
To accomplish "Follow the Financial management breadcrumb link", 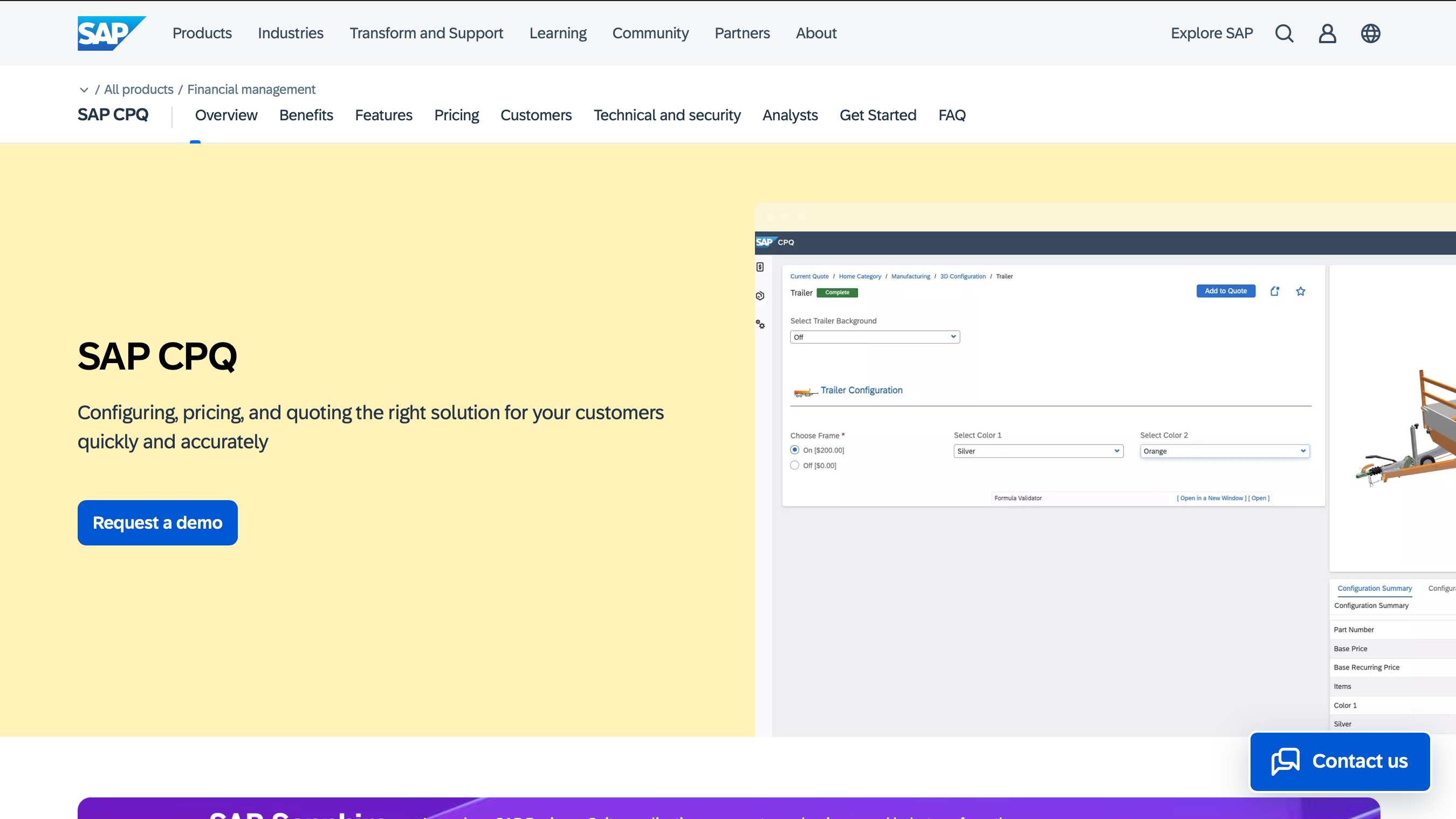I will pyautogui.click(x=251, y=90).
